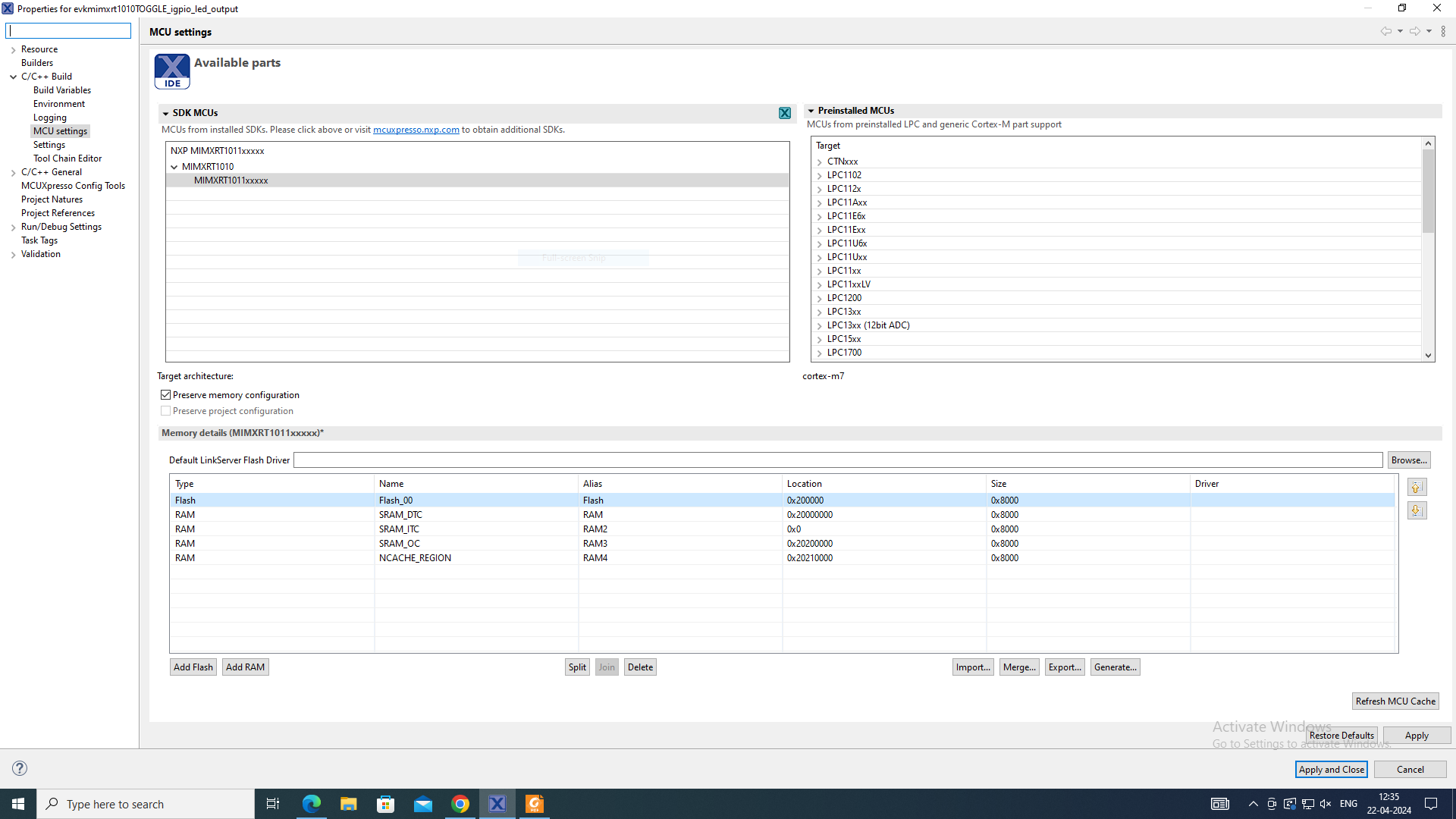Open Google Chrome from the taskbar
The width and height of the screenshot is (1456, 819).
[460, 804]
